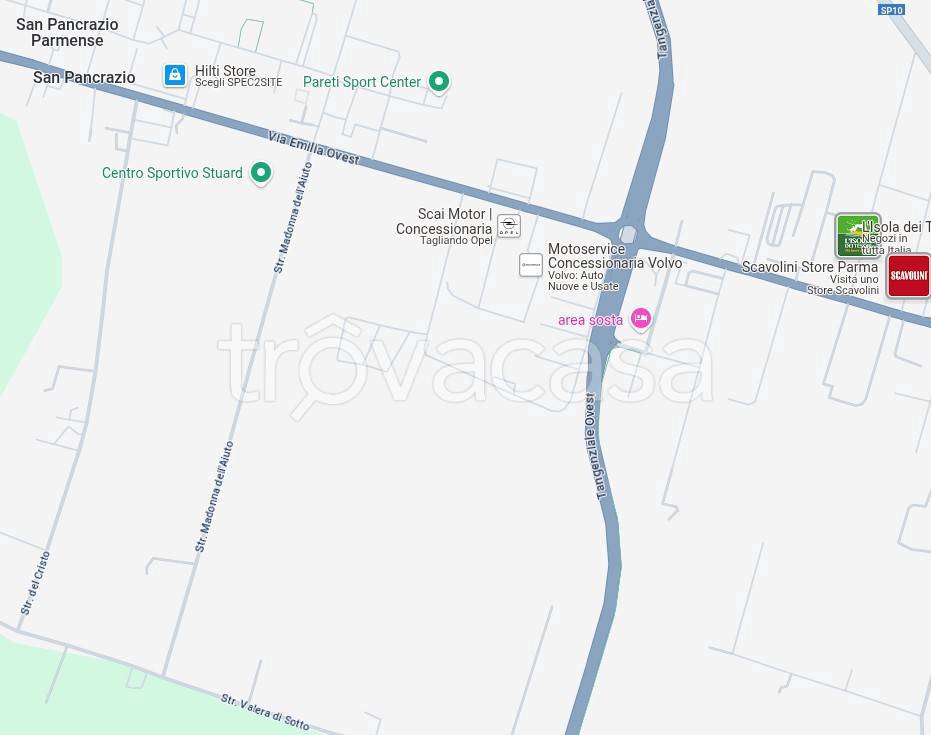This screenshot has width=931, height=735.
Task: Click the Centro Sportivo Stuard green marker
Action: [x=261, y=173]
